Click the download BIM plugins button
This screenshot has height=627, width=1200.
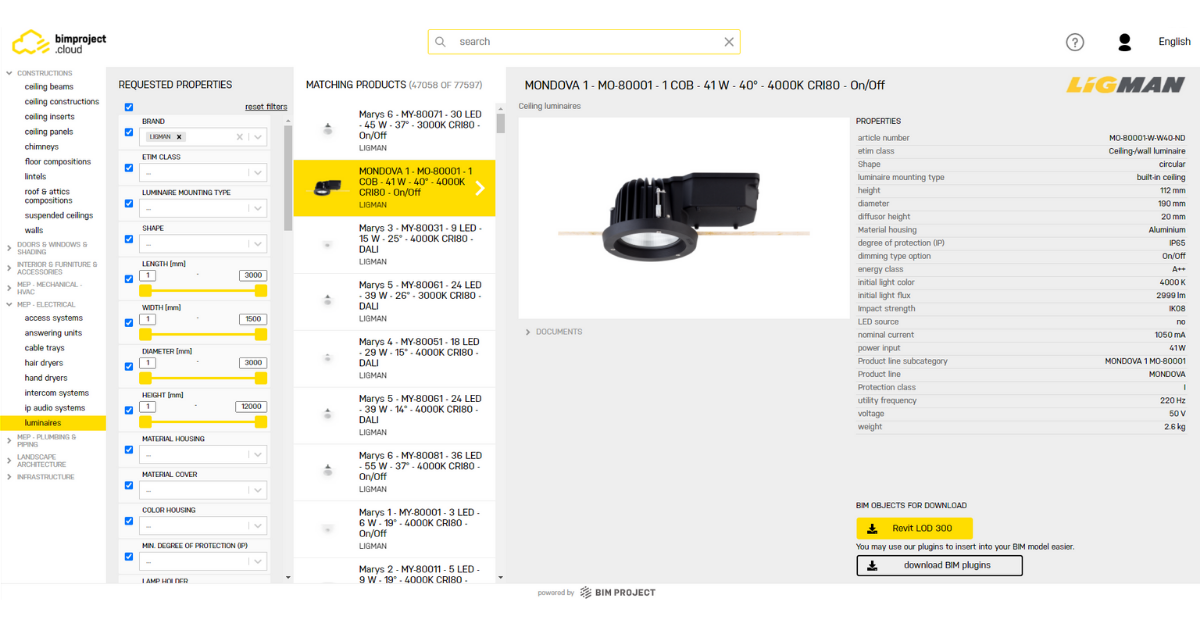[939, 565]
